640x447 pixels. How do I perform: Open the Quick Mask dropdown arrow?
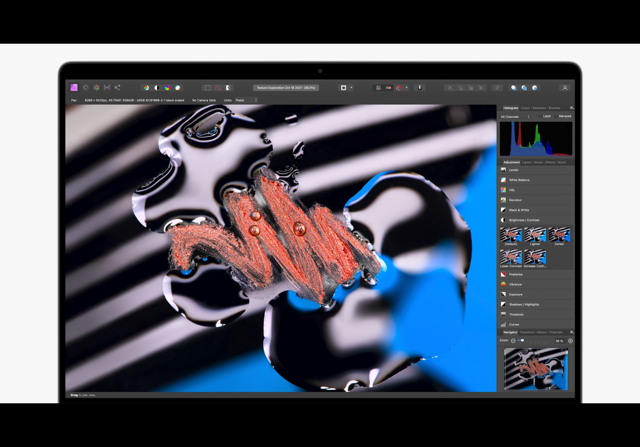tap(351, 88)
